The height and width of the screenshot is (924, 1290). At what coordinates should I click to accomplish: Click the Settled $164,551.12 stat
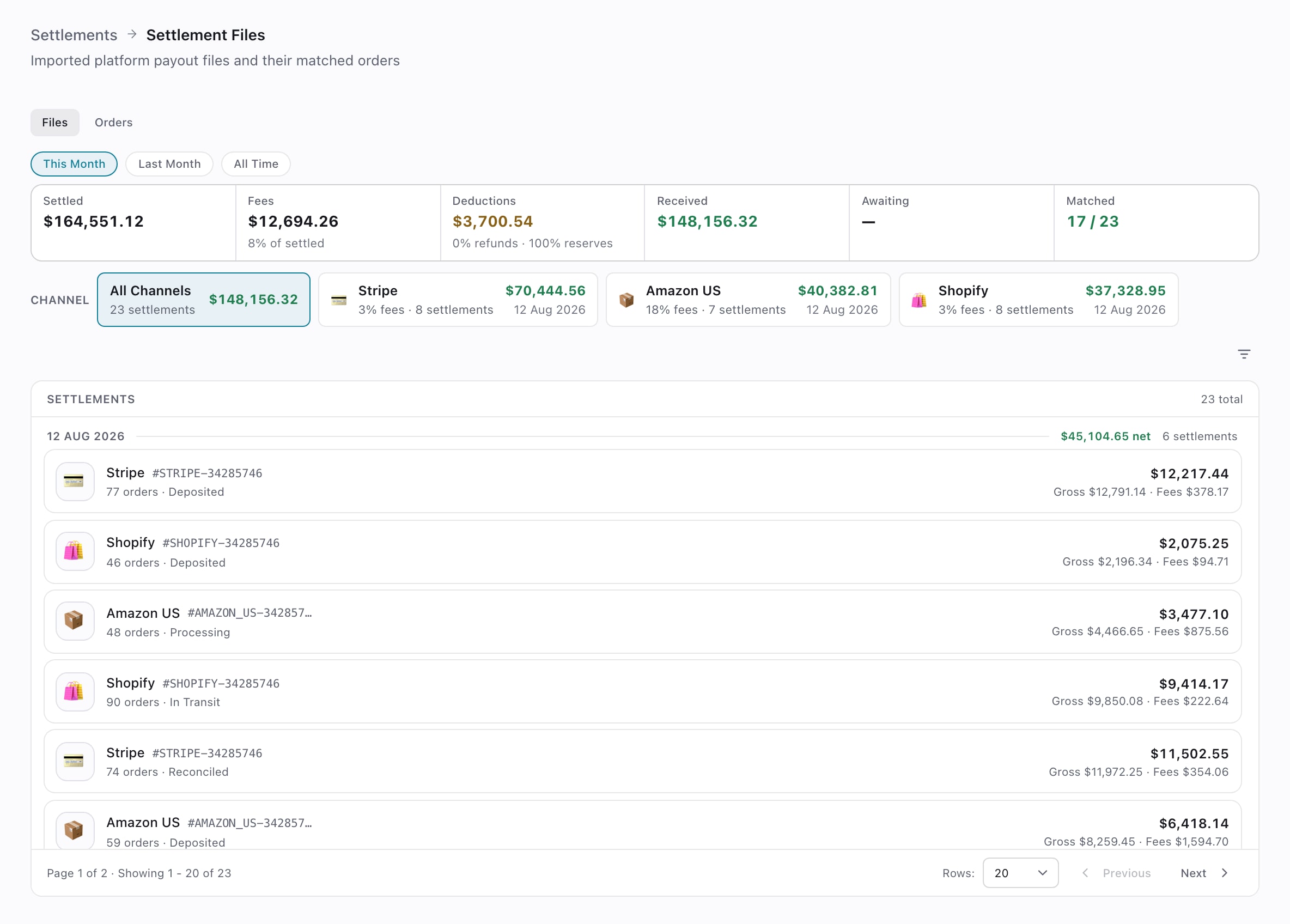[133, 222]
